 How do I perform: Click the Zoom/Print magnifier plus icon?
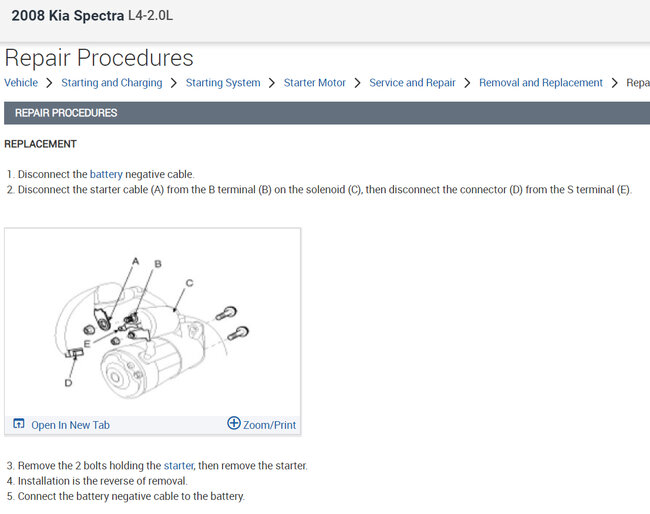pyautogui.click(x=234, y=423)
